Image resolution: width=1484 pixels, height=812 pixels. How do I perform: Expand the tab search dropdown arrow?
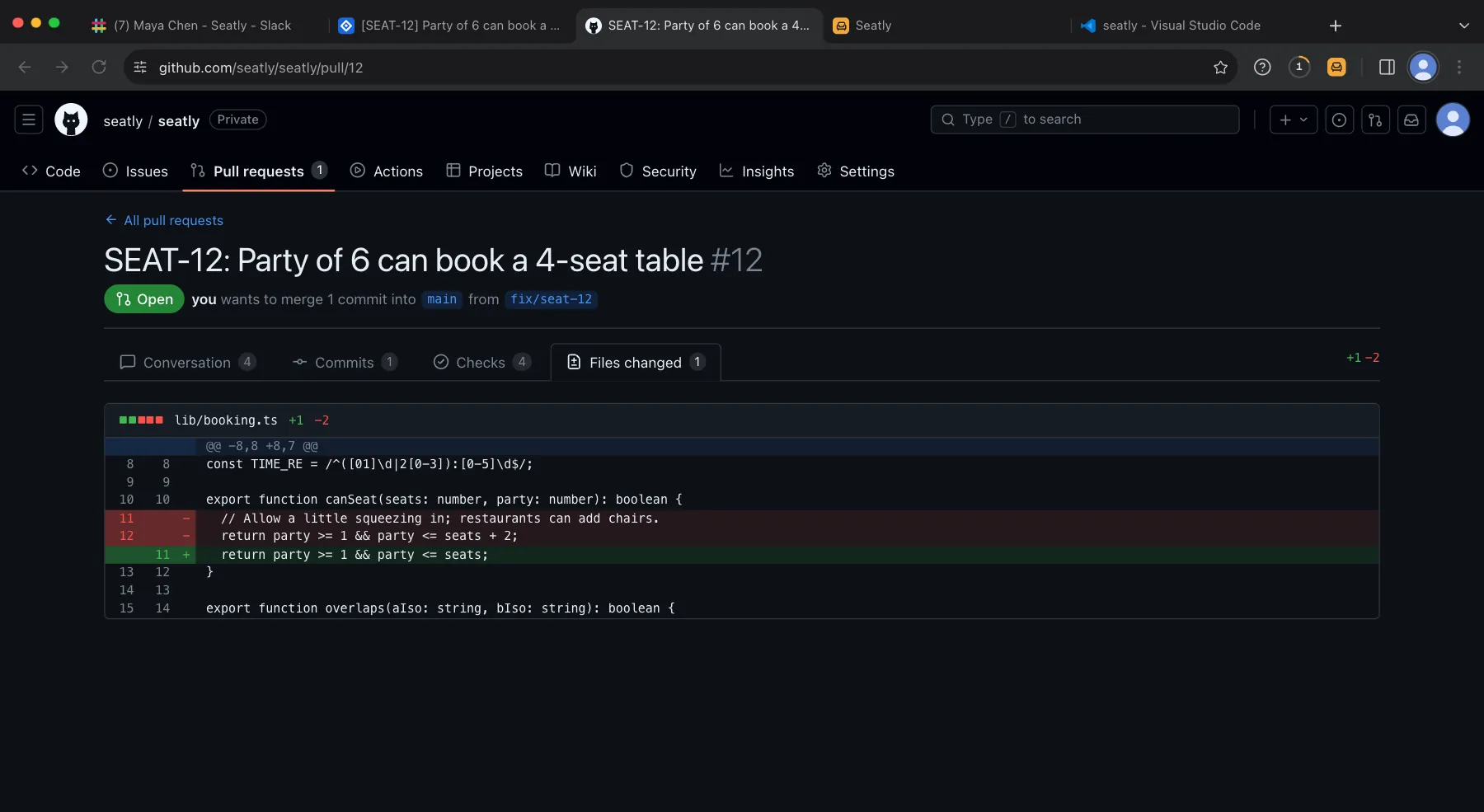[1464, 26]
